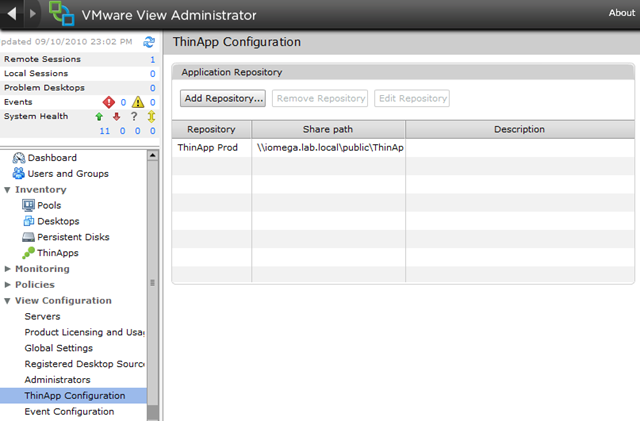
Task: Expand the Policies section
Action: click(7, 285)
